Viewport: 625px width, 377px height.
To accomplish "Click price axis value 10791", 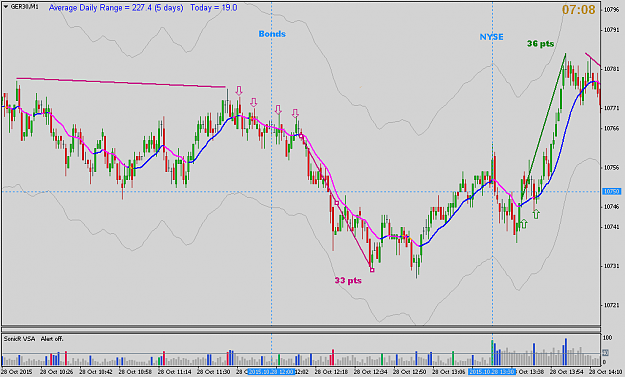I will (x=611, y=29).
